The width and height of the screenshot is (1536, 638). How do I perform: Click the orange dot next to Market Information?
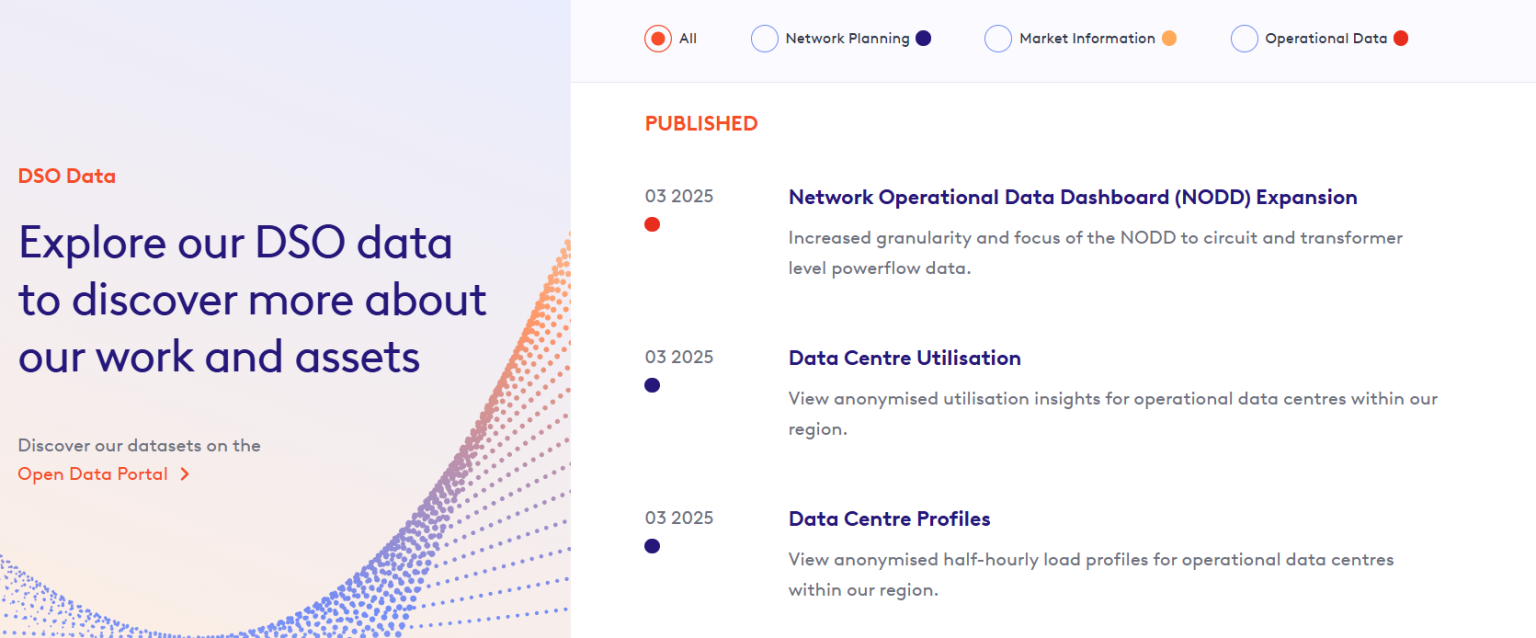pyautogui.click(x=1167, y=38)
